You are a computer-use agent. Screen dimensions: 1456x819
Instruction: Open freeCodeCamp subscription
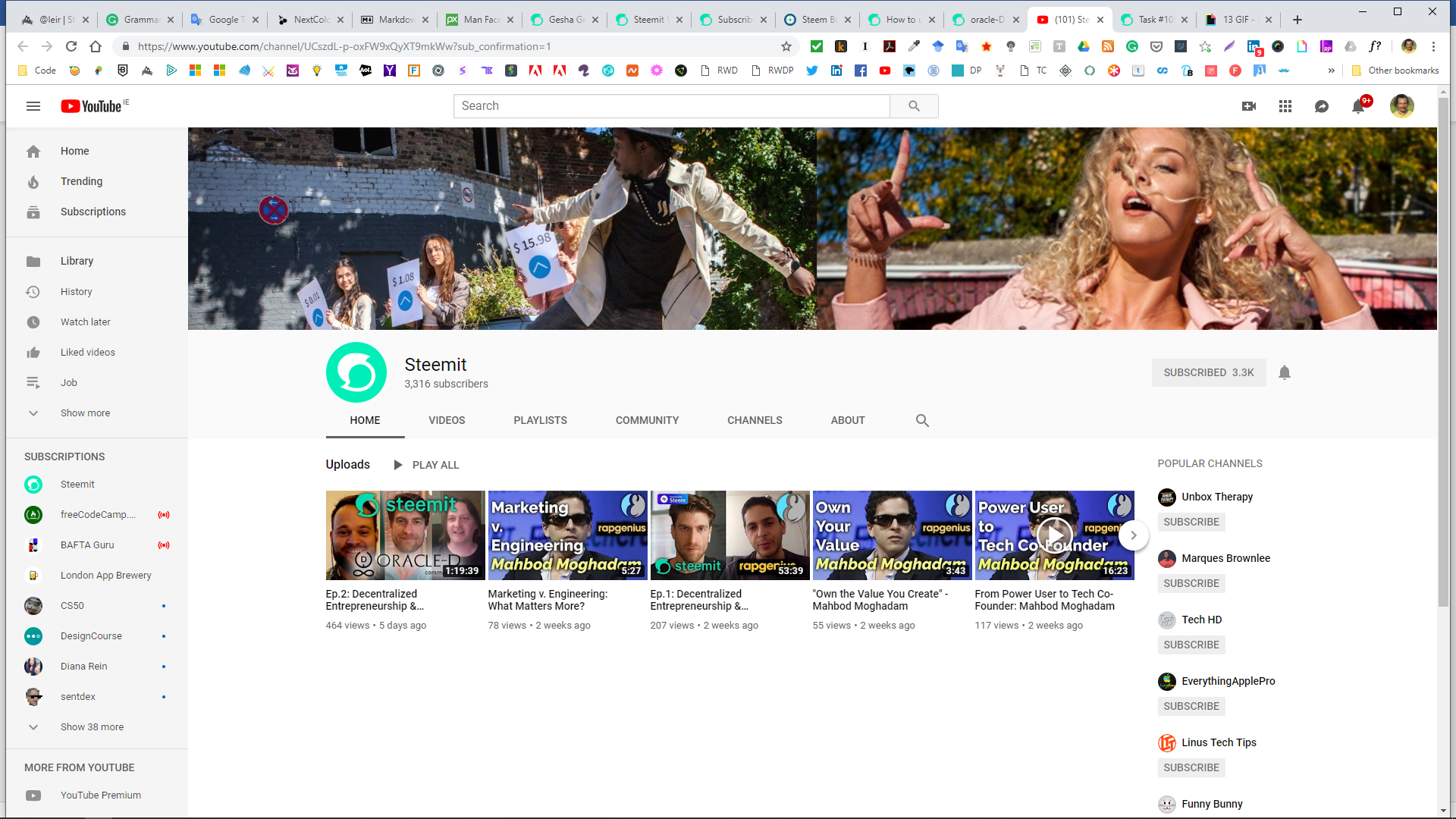(x=97, y=515)
